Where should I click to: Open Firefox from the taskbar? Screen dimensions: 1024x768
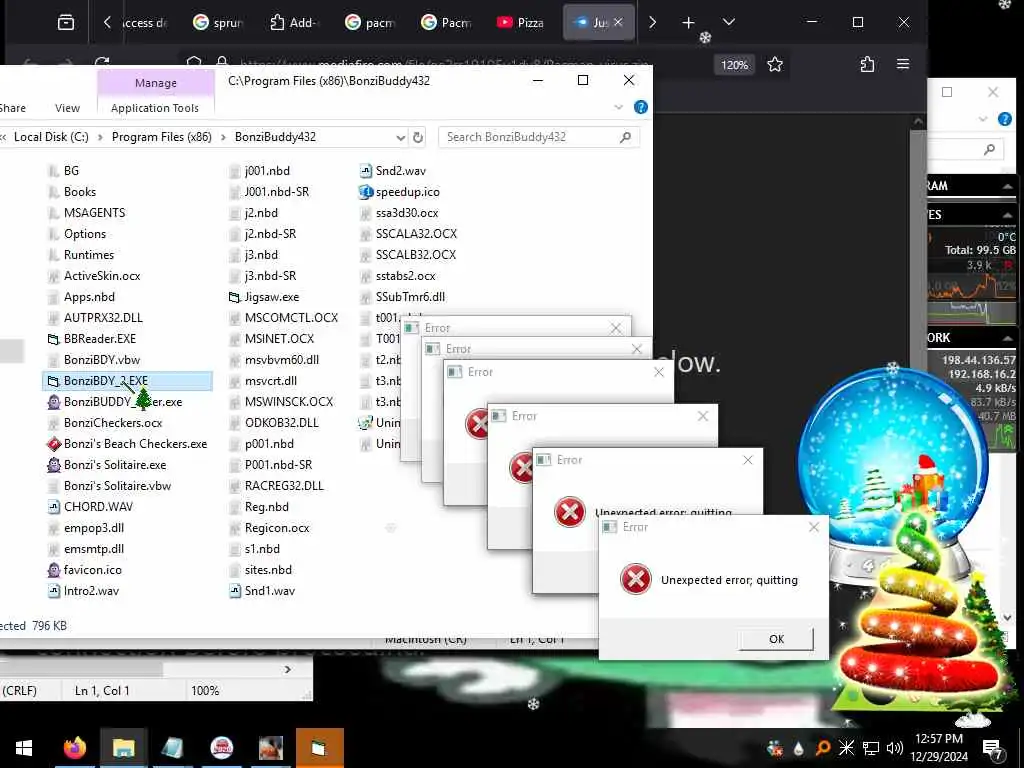[x=74, y=748]
